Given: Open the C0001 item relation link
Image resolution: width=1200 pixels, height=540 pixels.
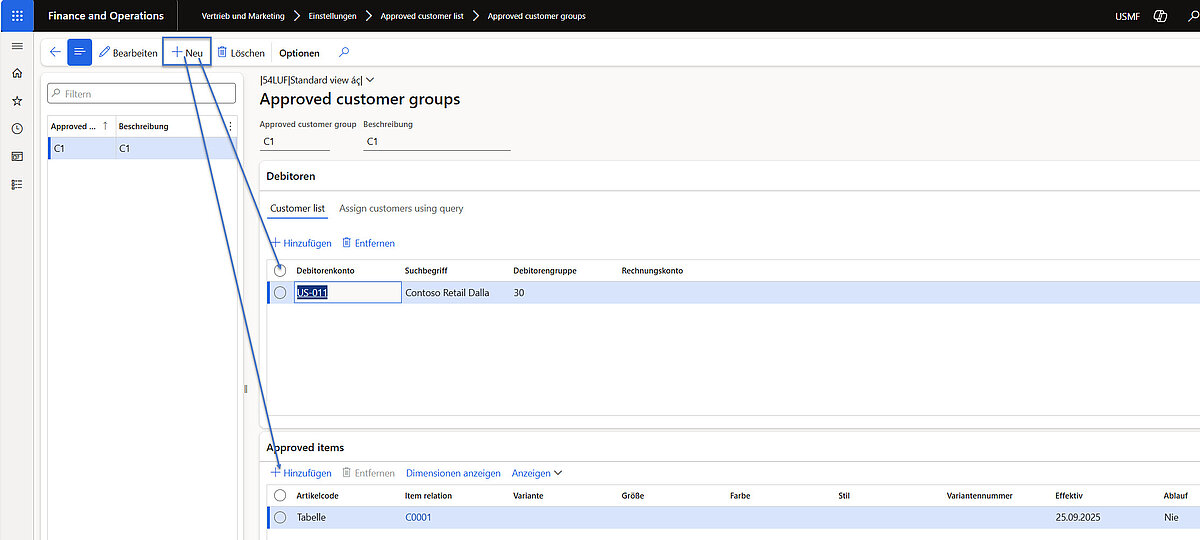Looking at the screenshot, I should pyautogui.click(x=418, y=517).
